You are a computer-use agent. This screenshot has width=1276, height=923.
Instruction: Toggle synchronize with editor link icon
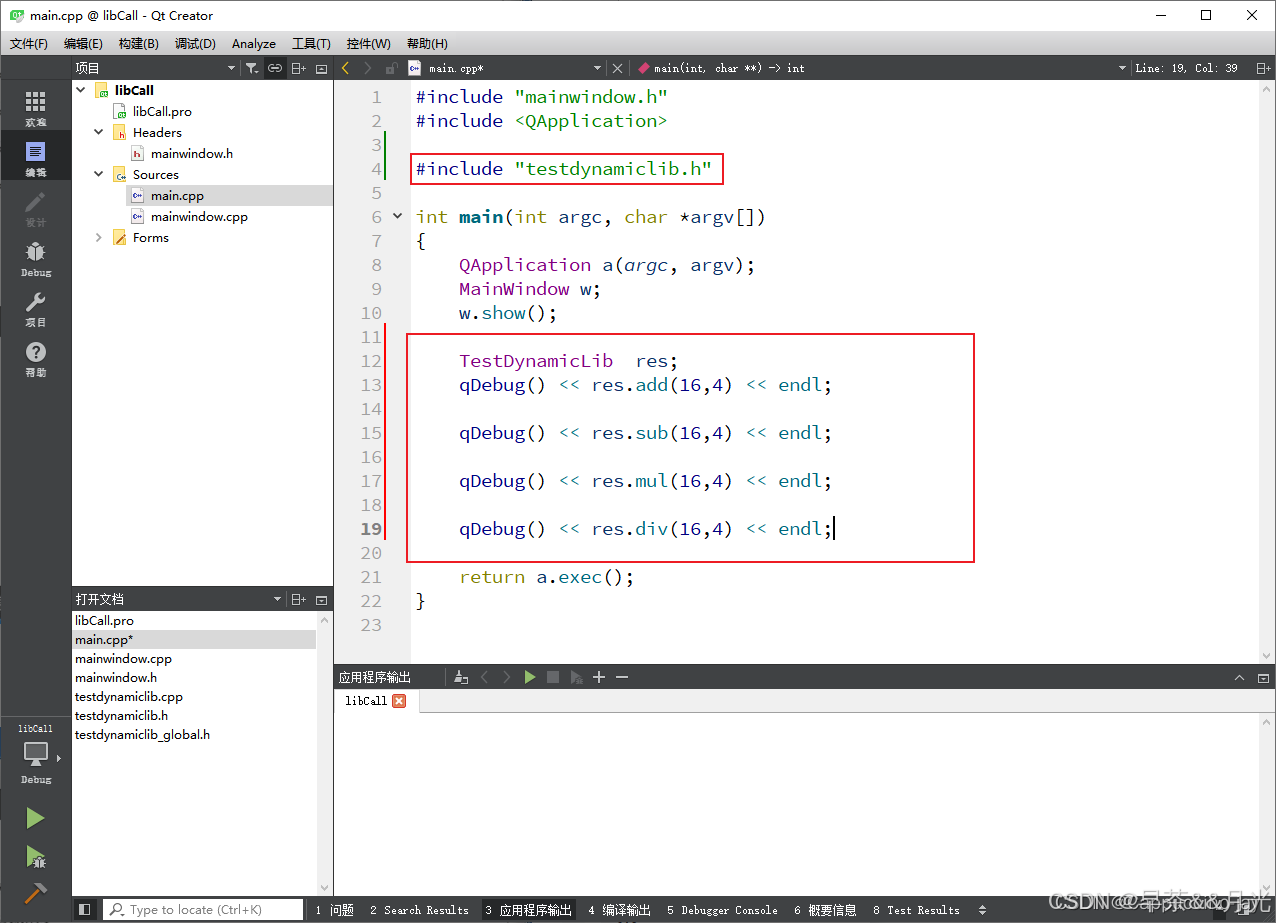pos(275,68)
